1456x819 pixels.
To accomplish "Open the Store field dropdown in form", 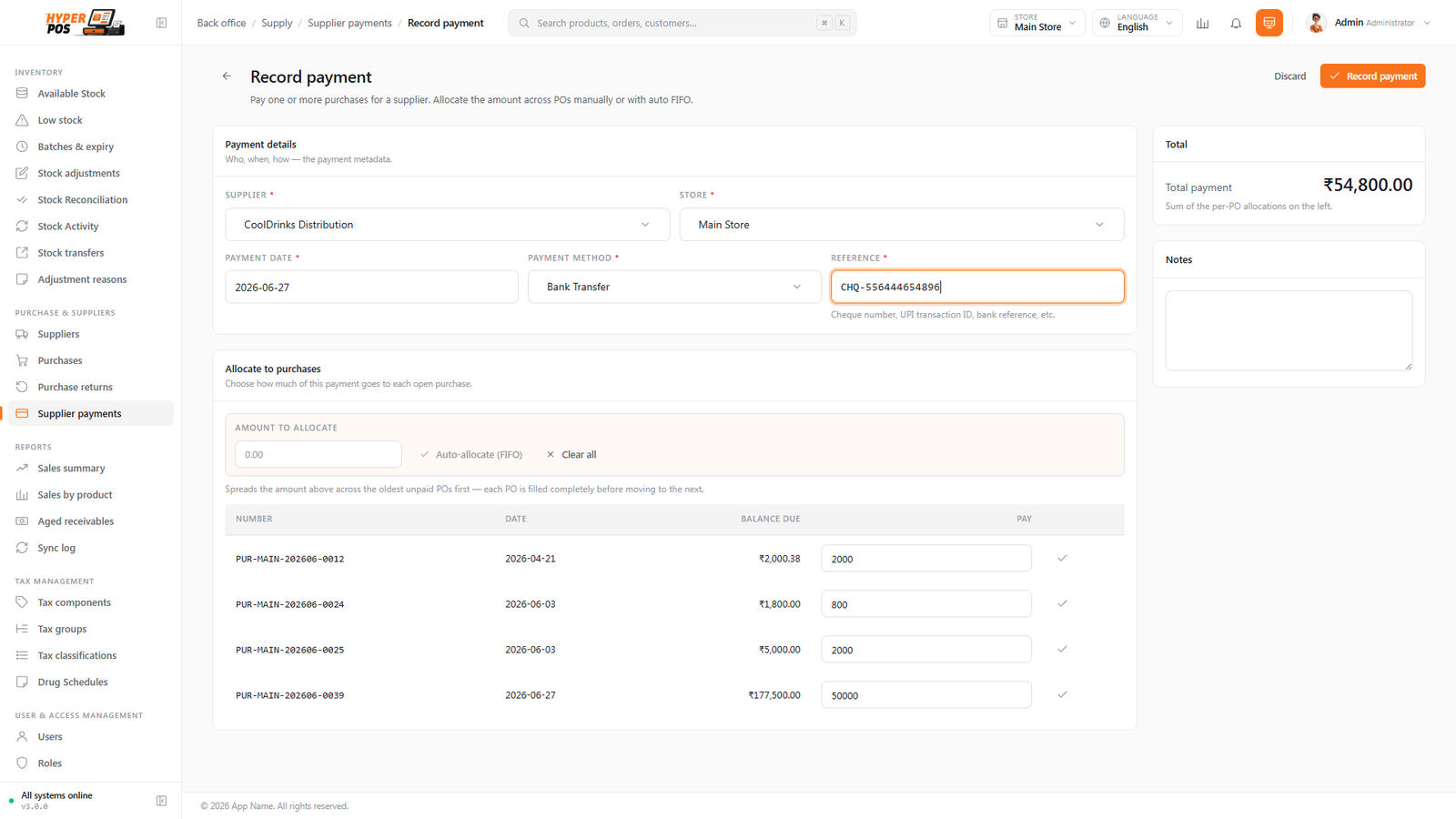I will (x=902, y=225).
